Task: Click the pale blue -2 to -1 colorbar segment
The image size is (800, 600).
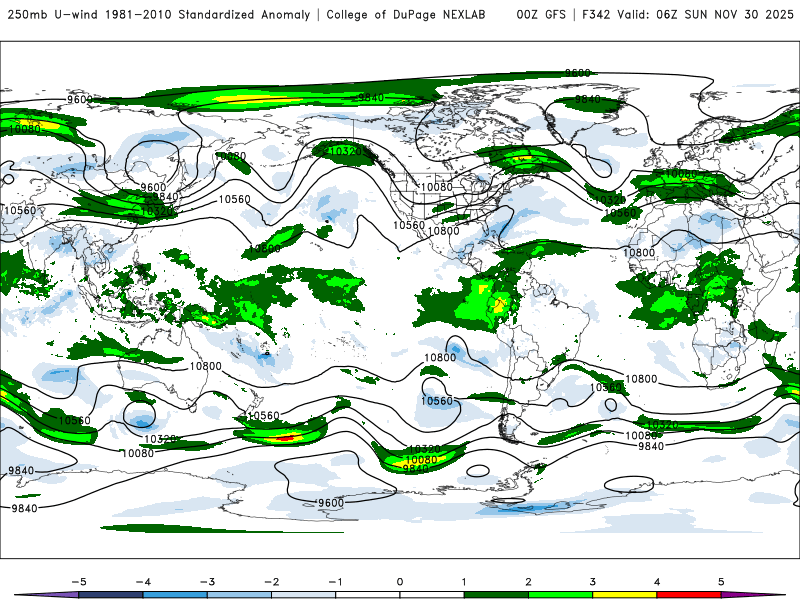Action: 304,595
